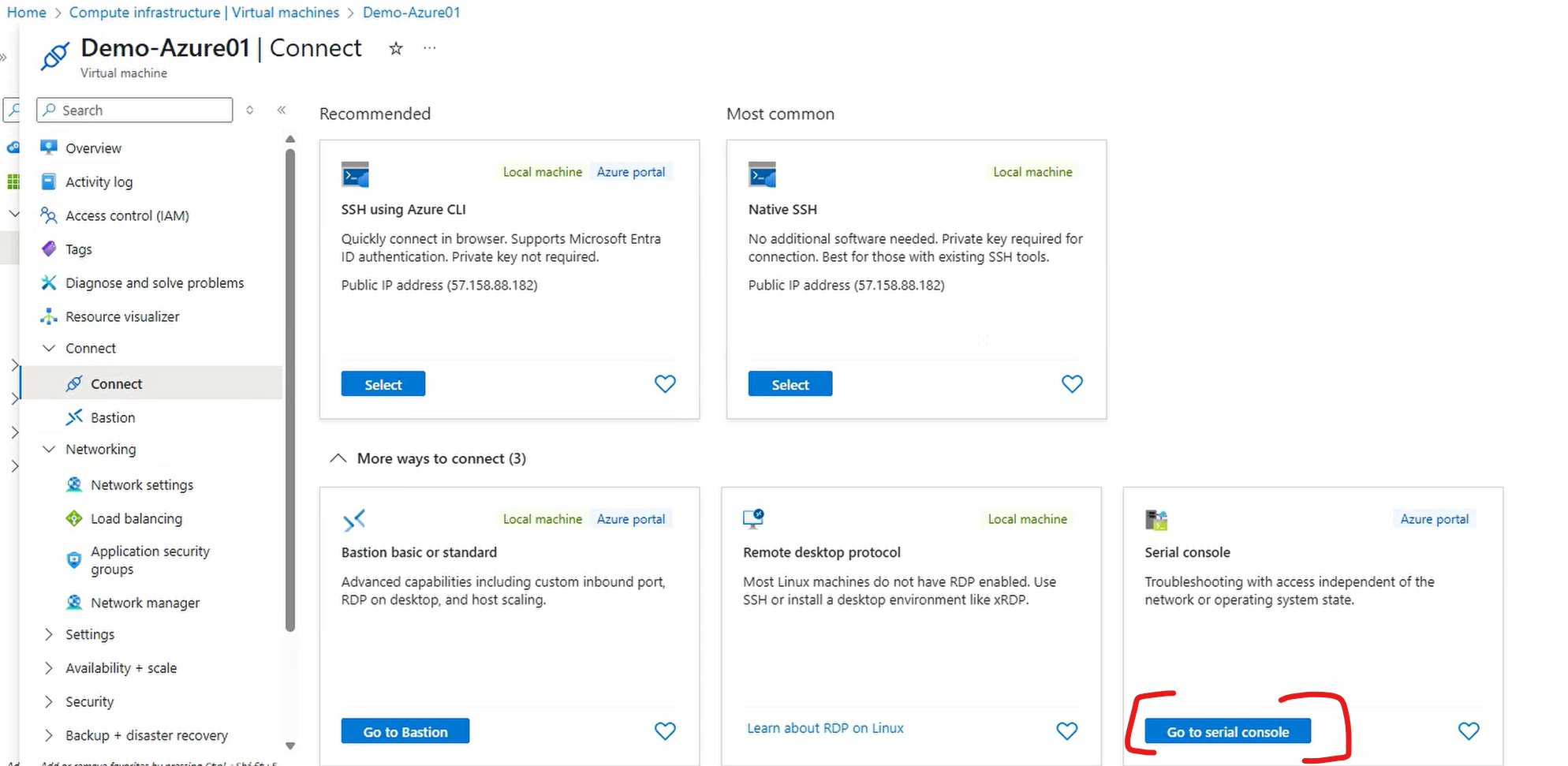Viewport: 1568px width, 766px height.
Task: Click the sidebar expand/collapse all arrows
Action: (250, 110)
